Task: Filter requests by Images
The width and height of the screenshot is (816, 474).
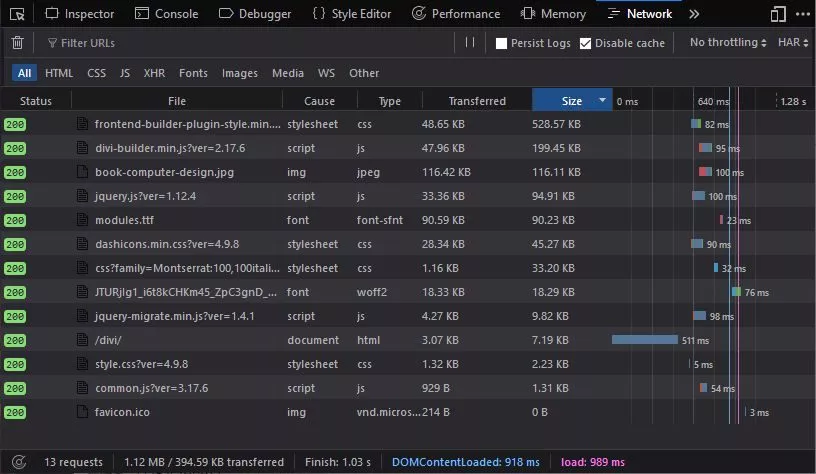Action: [x=239, y=73]
